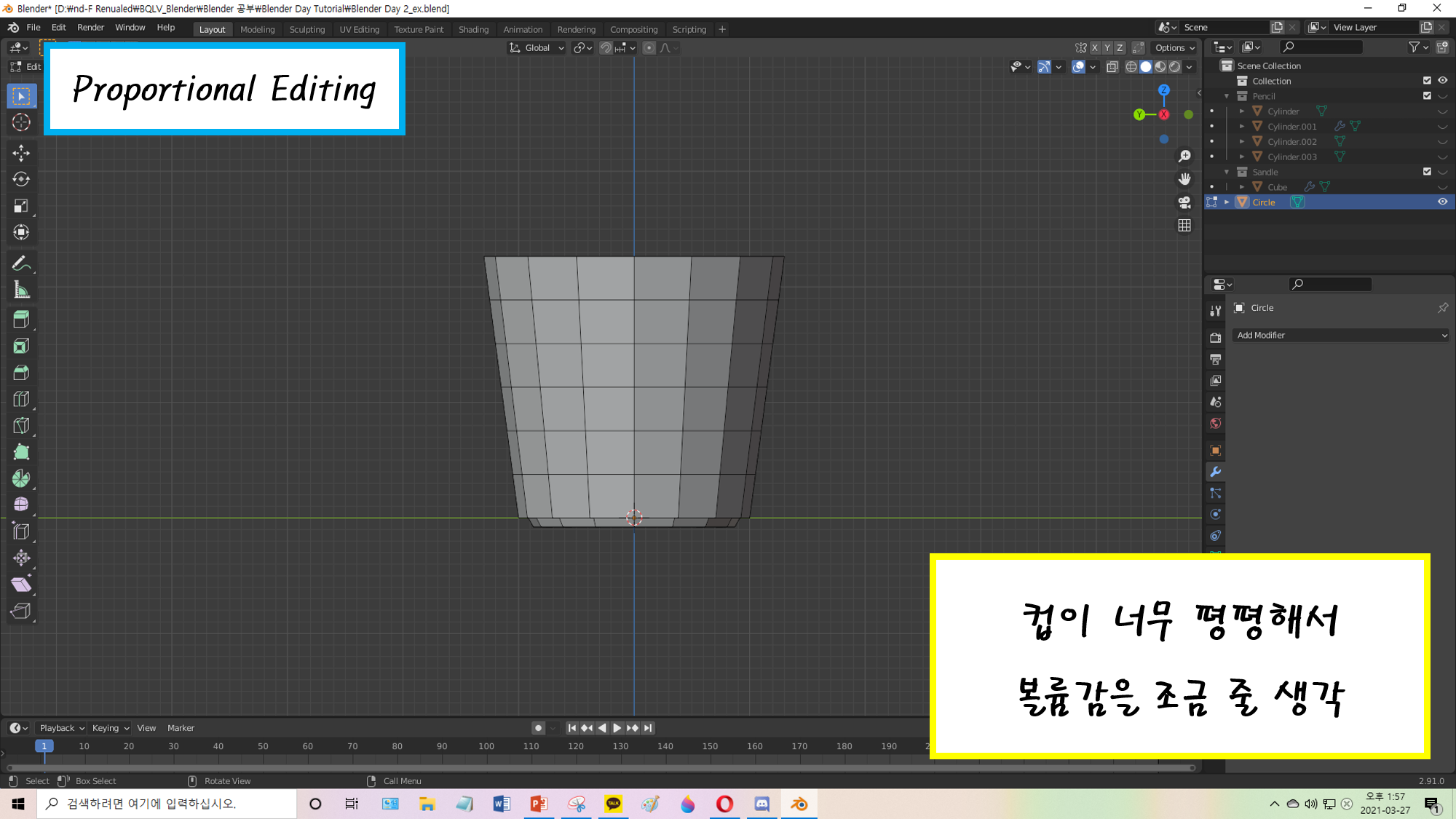Click the outliner search field

point(1321,47)
